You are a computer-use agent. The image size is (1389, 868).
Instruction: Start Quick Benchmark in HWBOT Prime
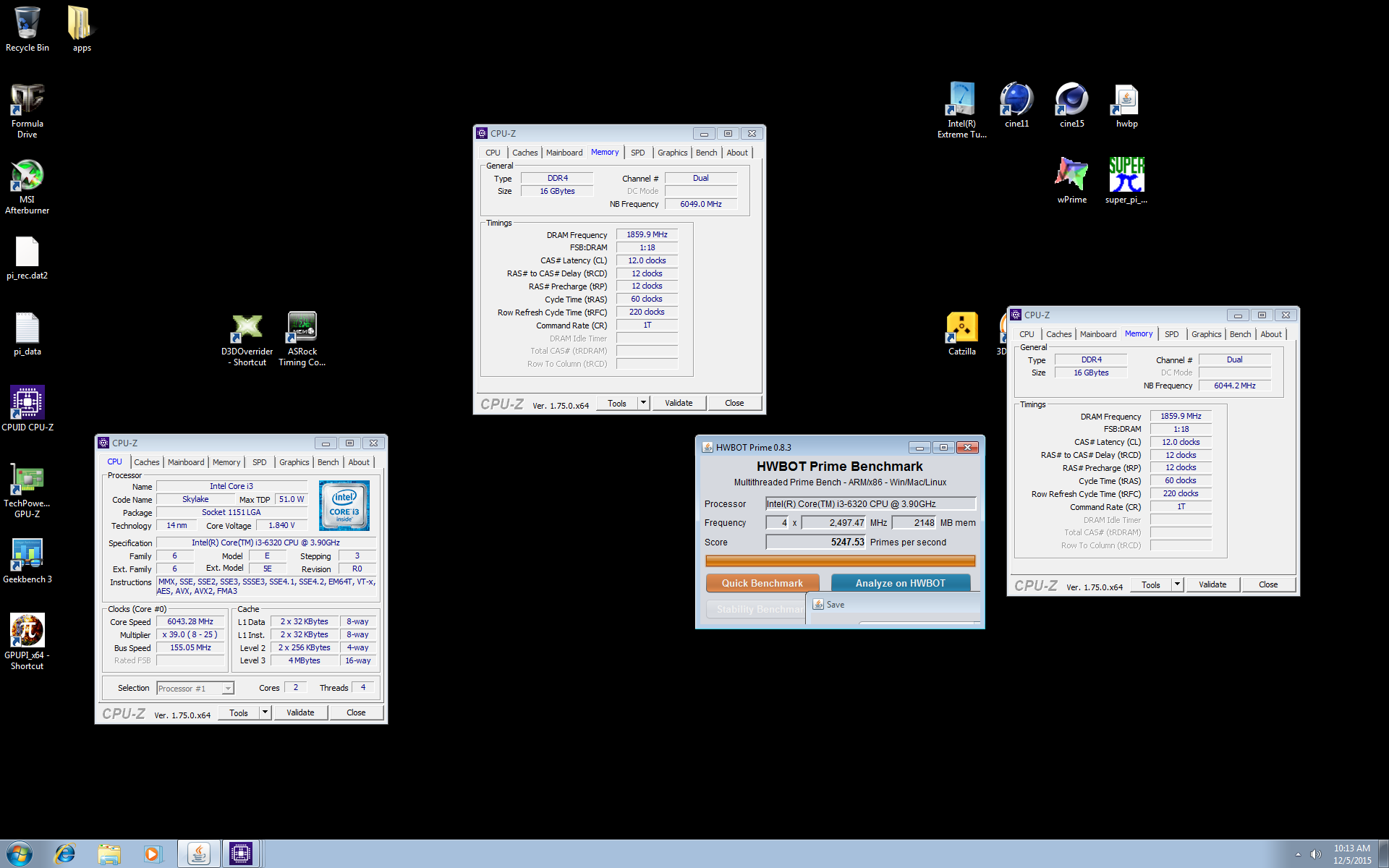point(763,583)
